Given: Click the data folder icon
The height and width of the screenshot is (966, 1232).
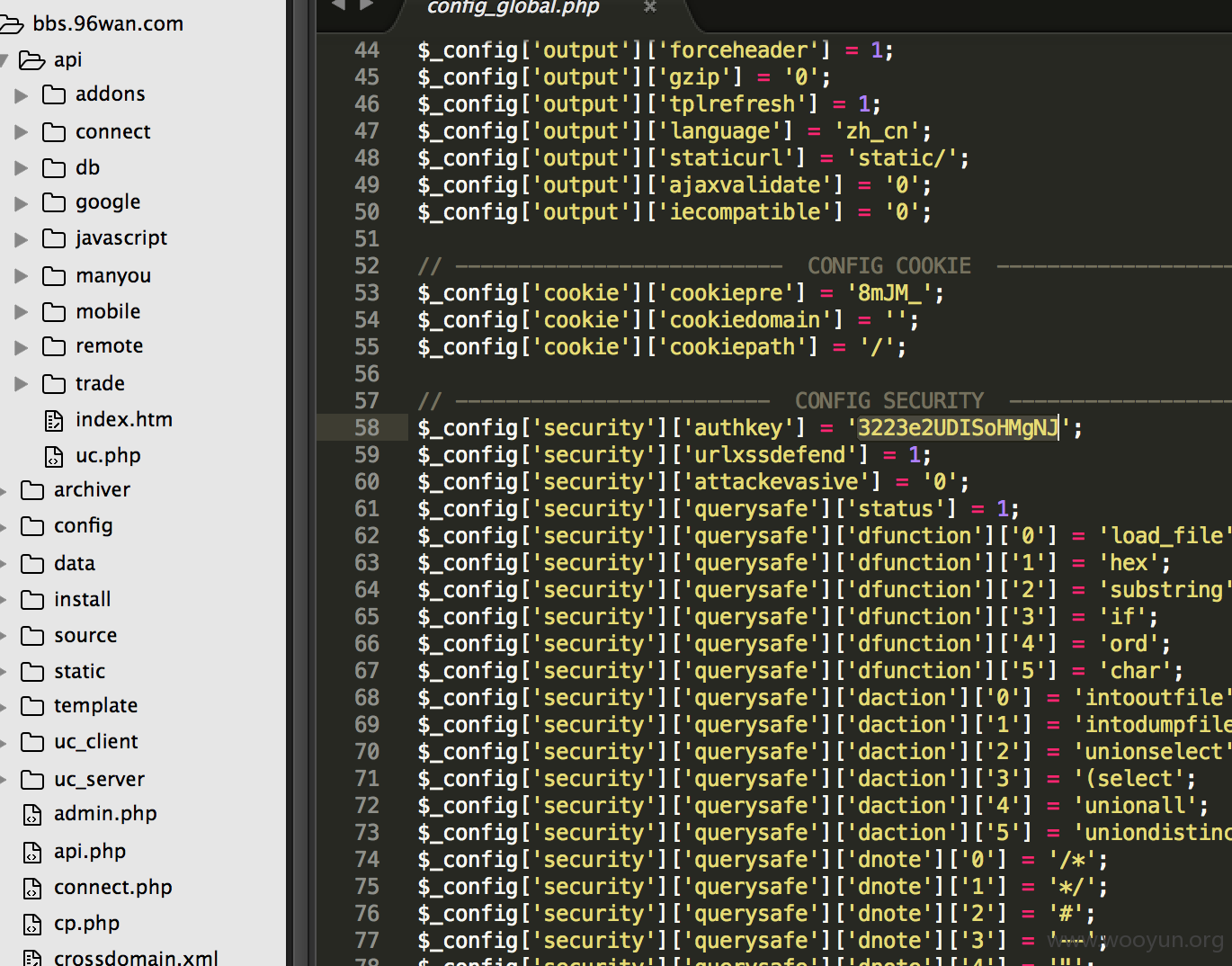Looking at the screenshot, I should tap(32, 564).
